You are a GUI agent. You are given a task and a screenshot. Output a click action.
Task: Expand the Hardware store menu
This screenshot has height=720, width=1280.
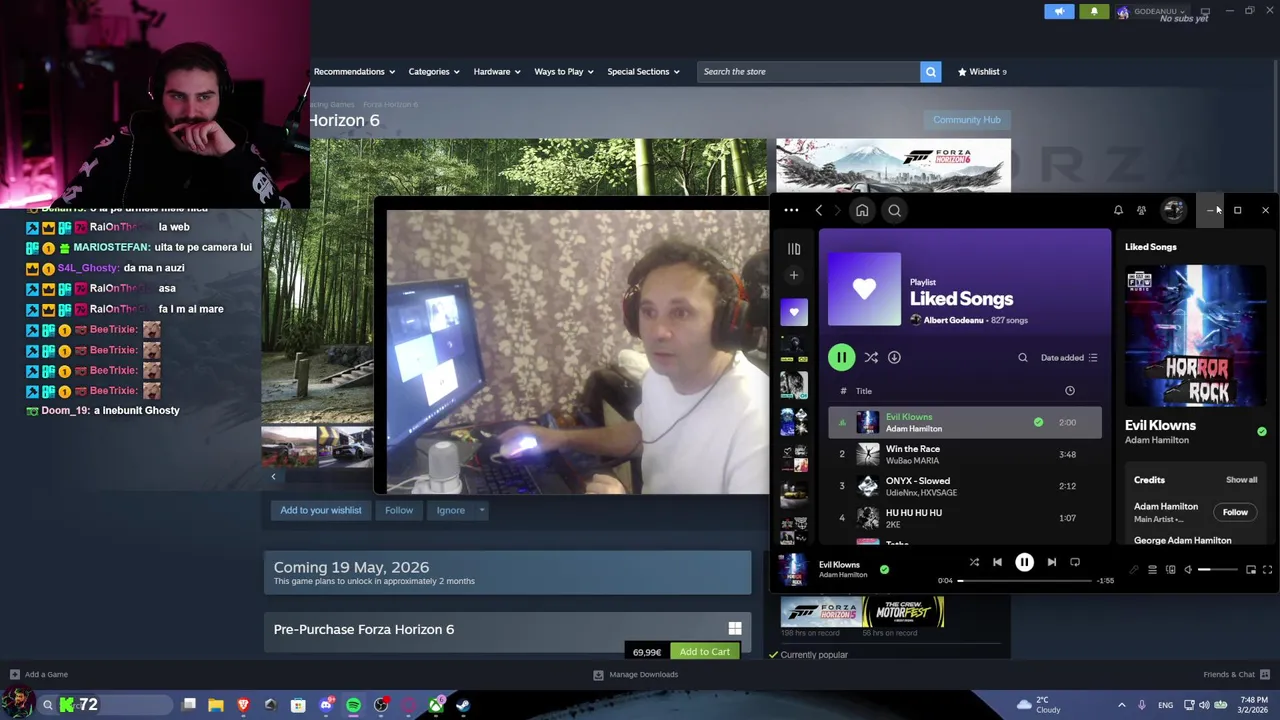tap(497, 72)
